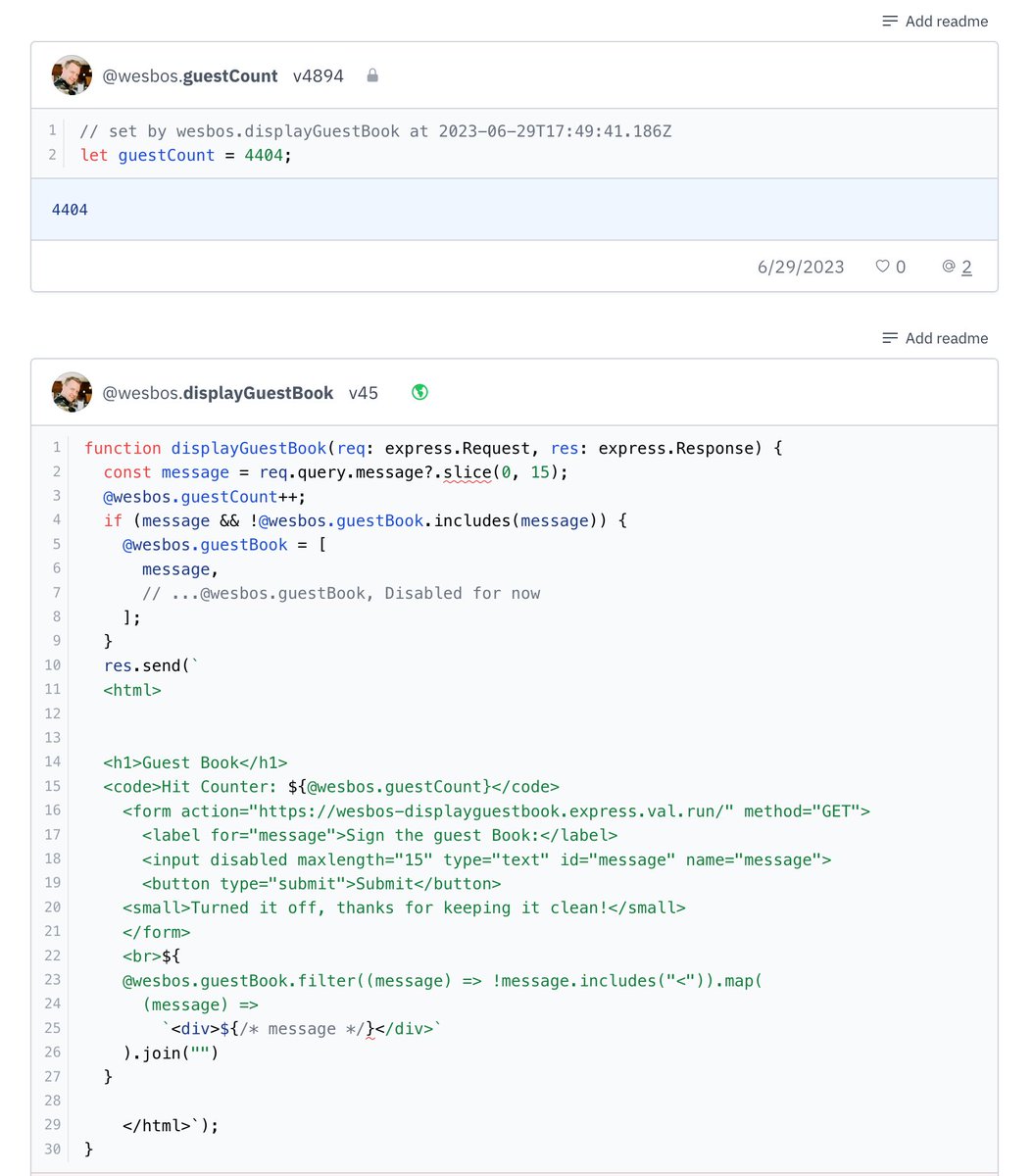The height and width of the screenshot is (1176, 1034).
Task: Click the res.send( line
Action: (151, 665)
